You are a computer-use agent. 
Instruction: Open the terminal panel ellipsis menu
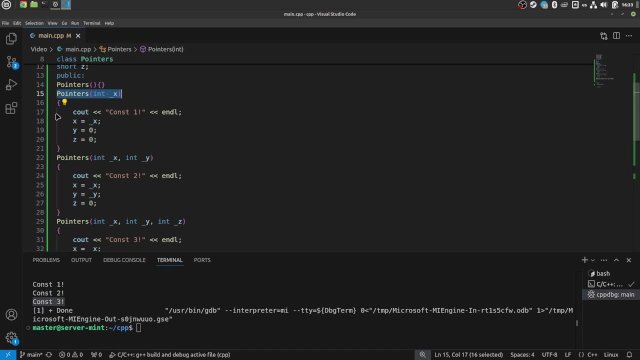[x=604, y=260]
